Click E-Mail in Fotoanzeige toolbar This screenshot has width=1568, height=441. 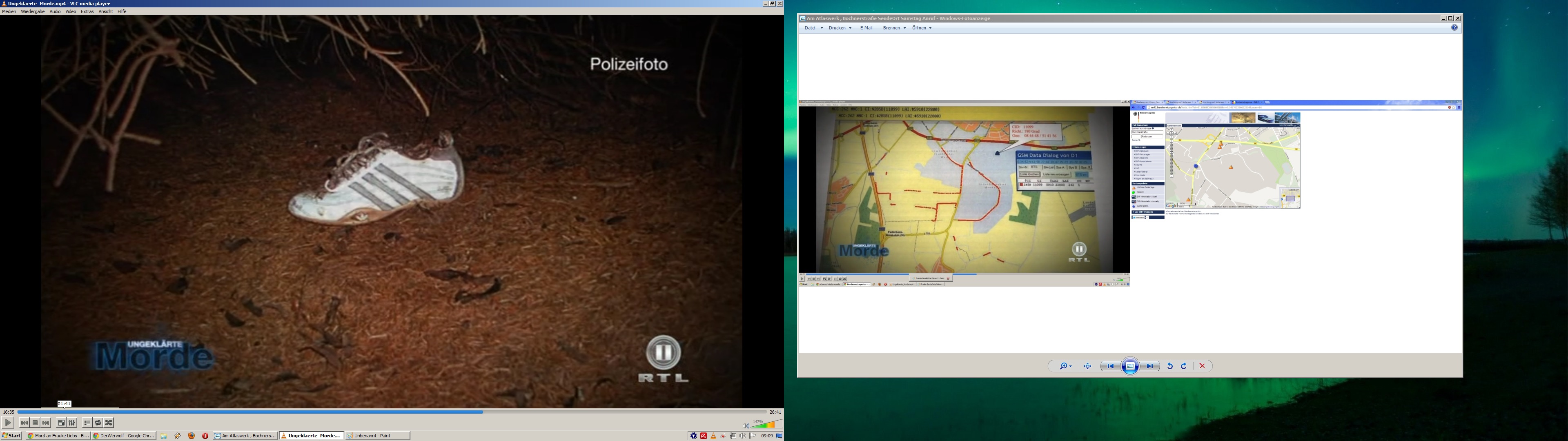point(866,28)
